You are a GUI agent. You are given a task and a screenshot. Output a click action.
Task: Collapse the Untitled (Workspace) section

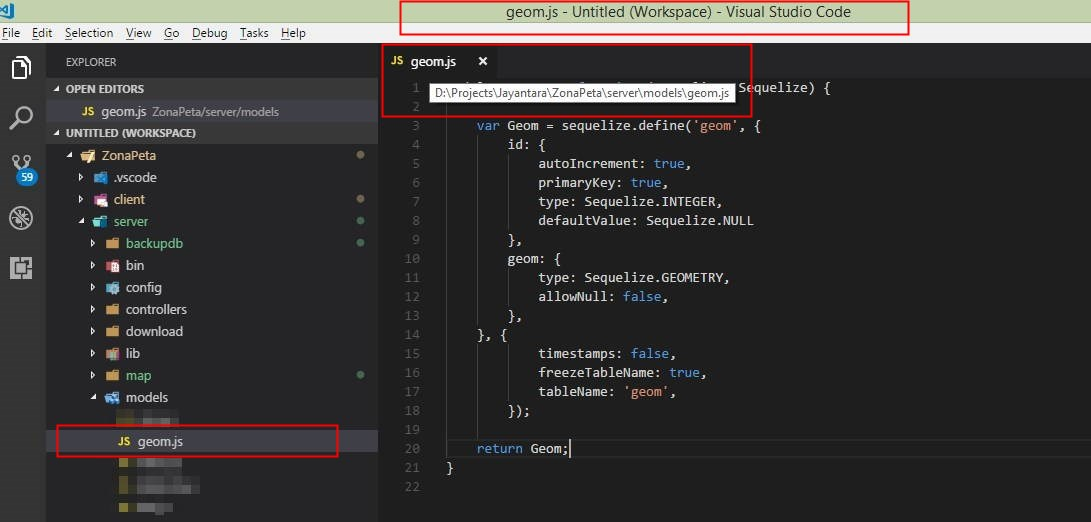(58, 133)
